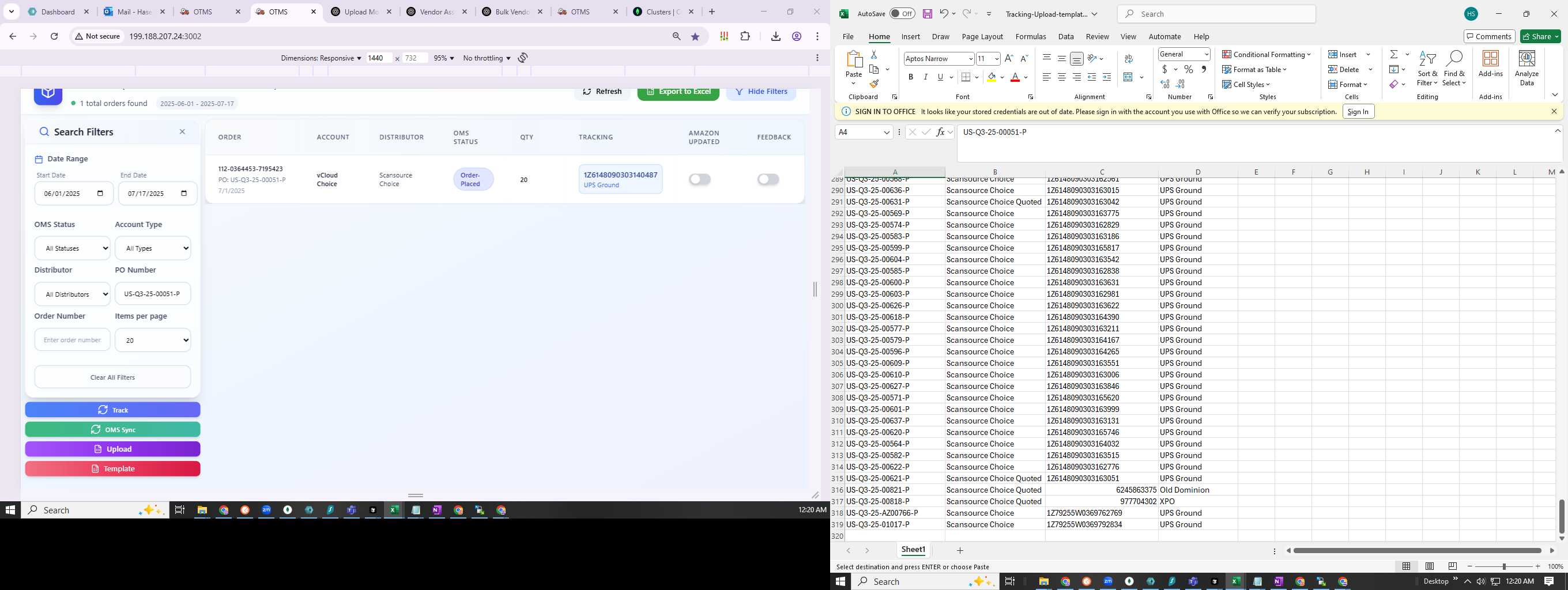Switch to Page Break Preview view
This screenshot has height=590, width=1568.
coord(1452,566)
